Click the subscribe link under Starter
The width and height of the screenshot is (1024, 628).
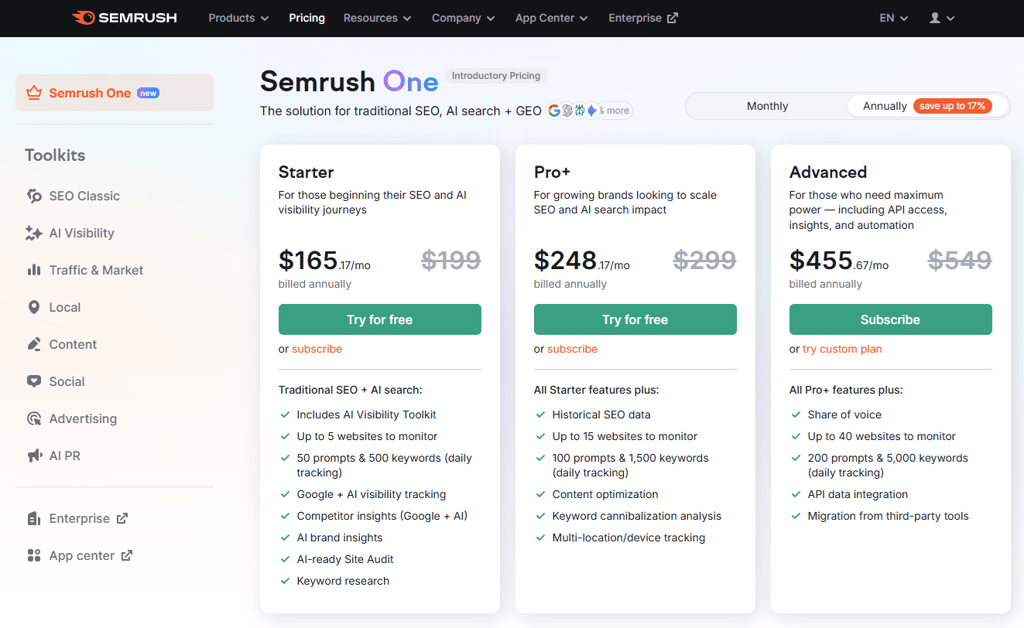point(317,349)
